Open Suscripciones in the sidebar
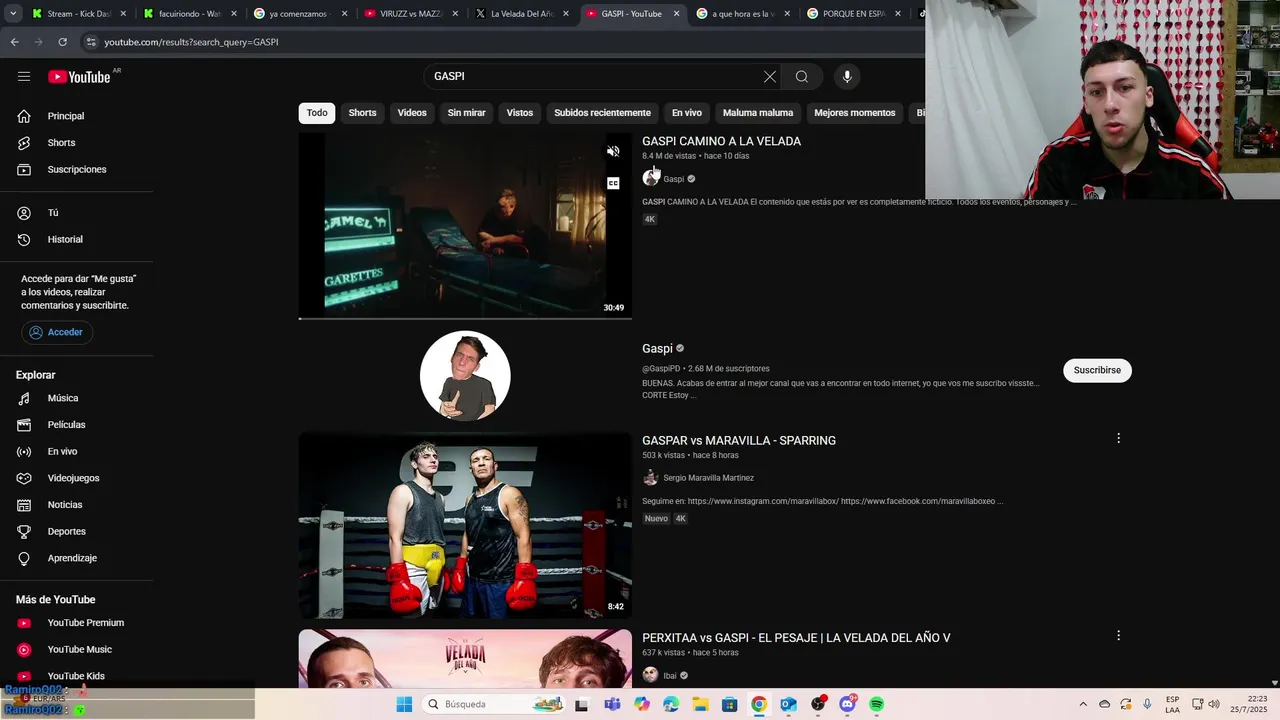The image size is (1280, 720). tap(76, 169)
